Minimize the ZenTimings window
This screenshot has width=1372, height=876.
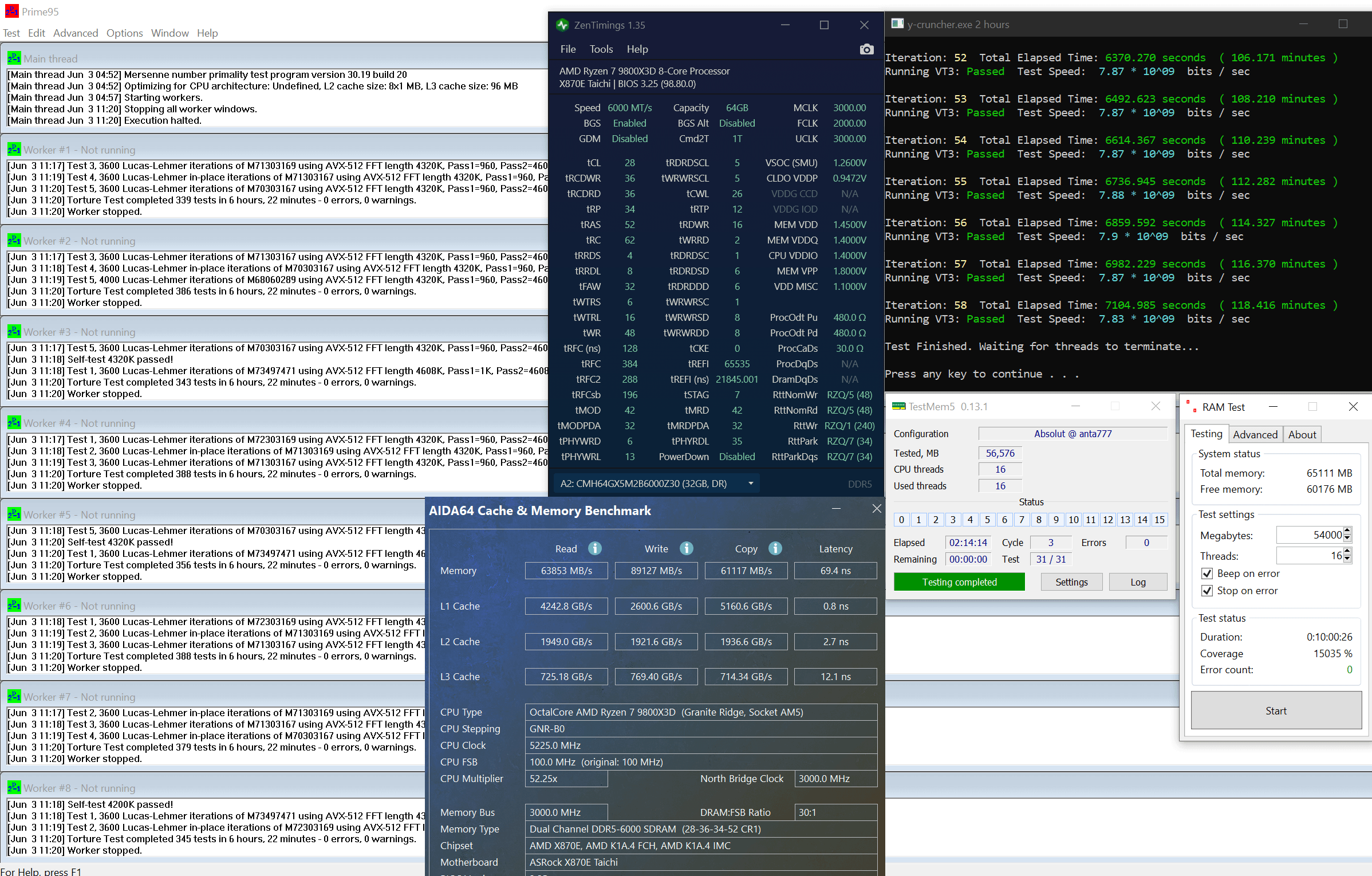point(785,25)
